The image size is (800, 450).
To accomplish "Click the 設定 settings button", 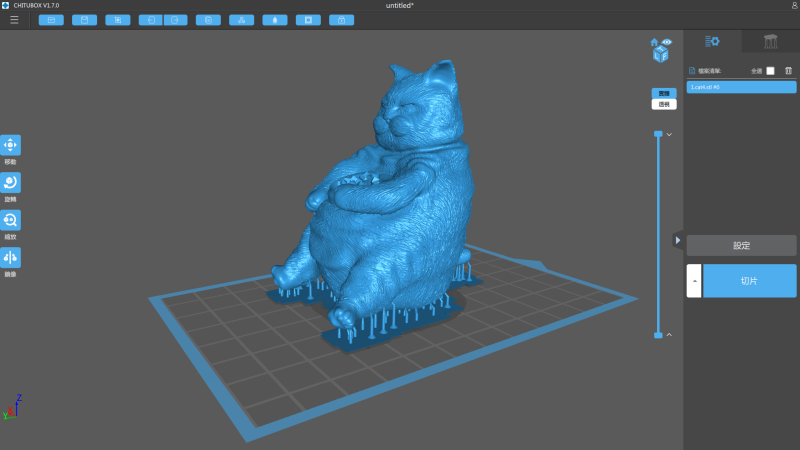I will click(x=741, y=245).
